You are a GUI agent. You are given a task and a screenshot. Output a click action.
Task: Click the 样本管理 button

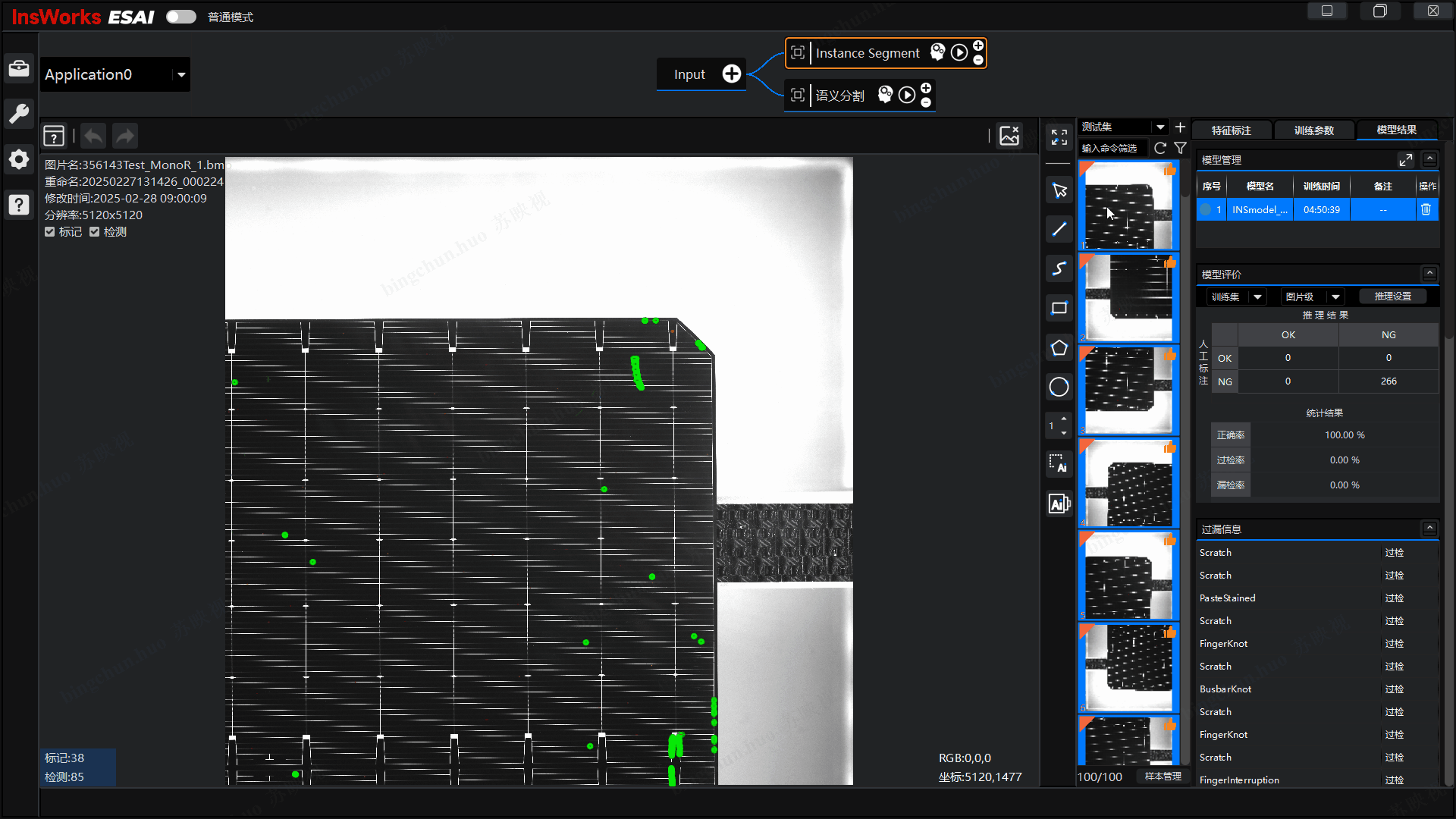point(1163,777)
